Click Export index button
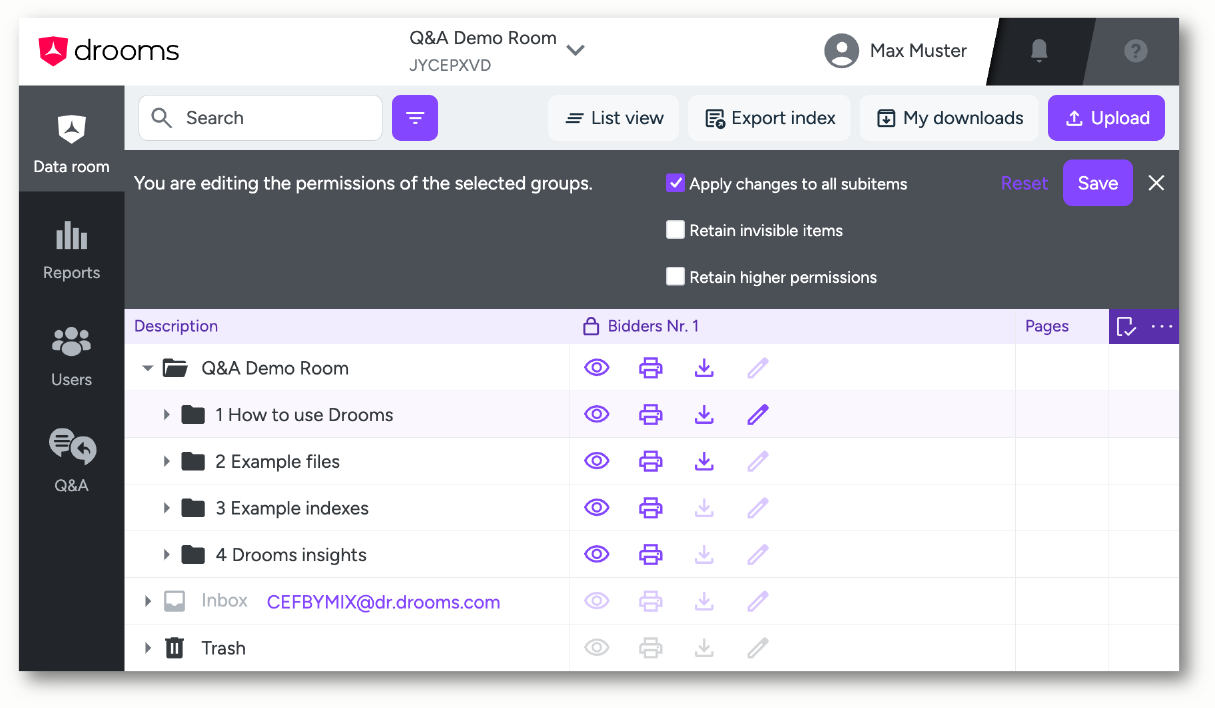The width and height of the screenshot is (1215, 708). [x=770, y=118]
